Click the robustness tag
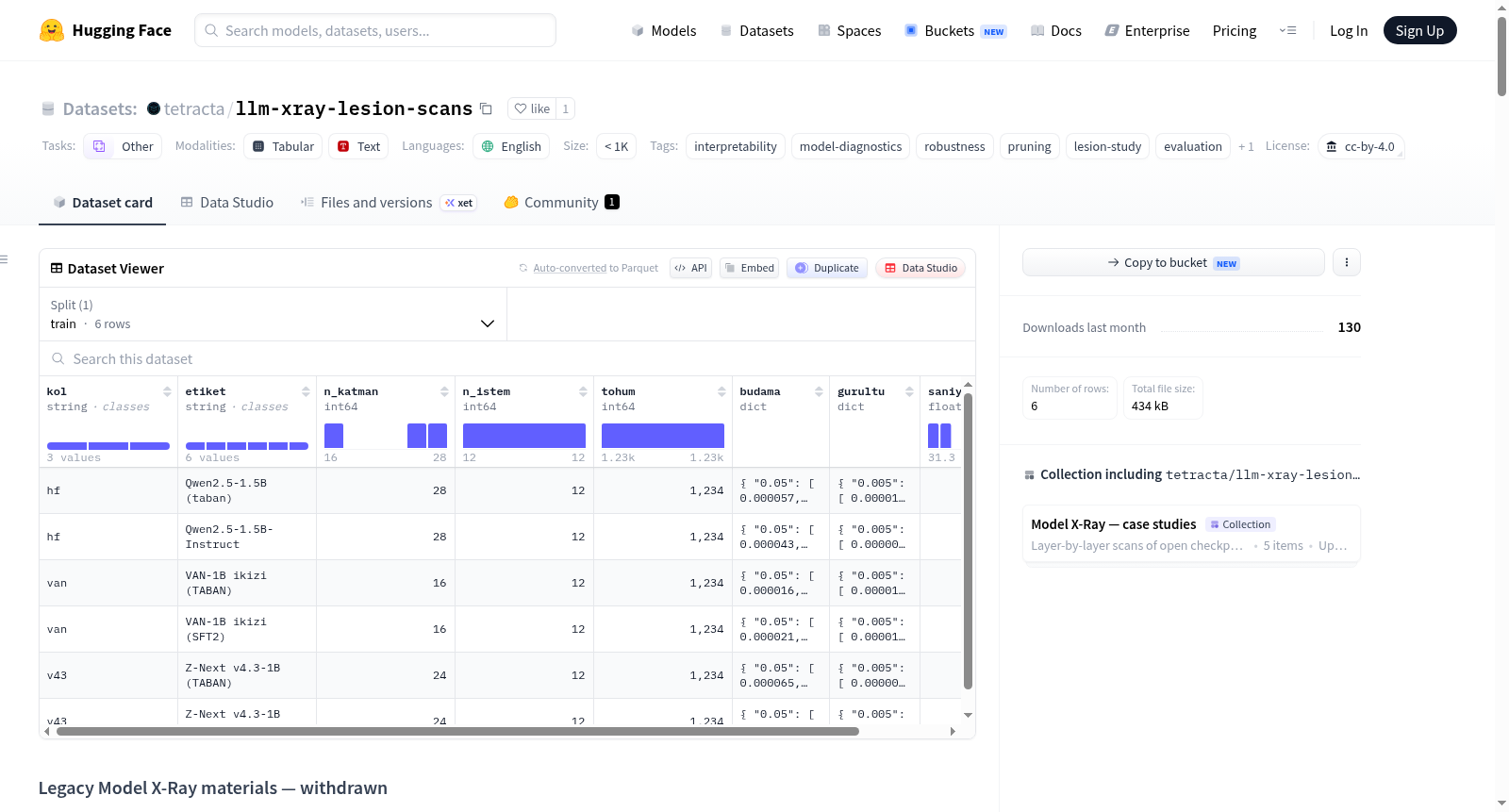This screenshot has width=1509, height=812. point(954,146)
